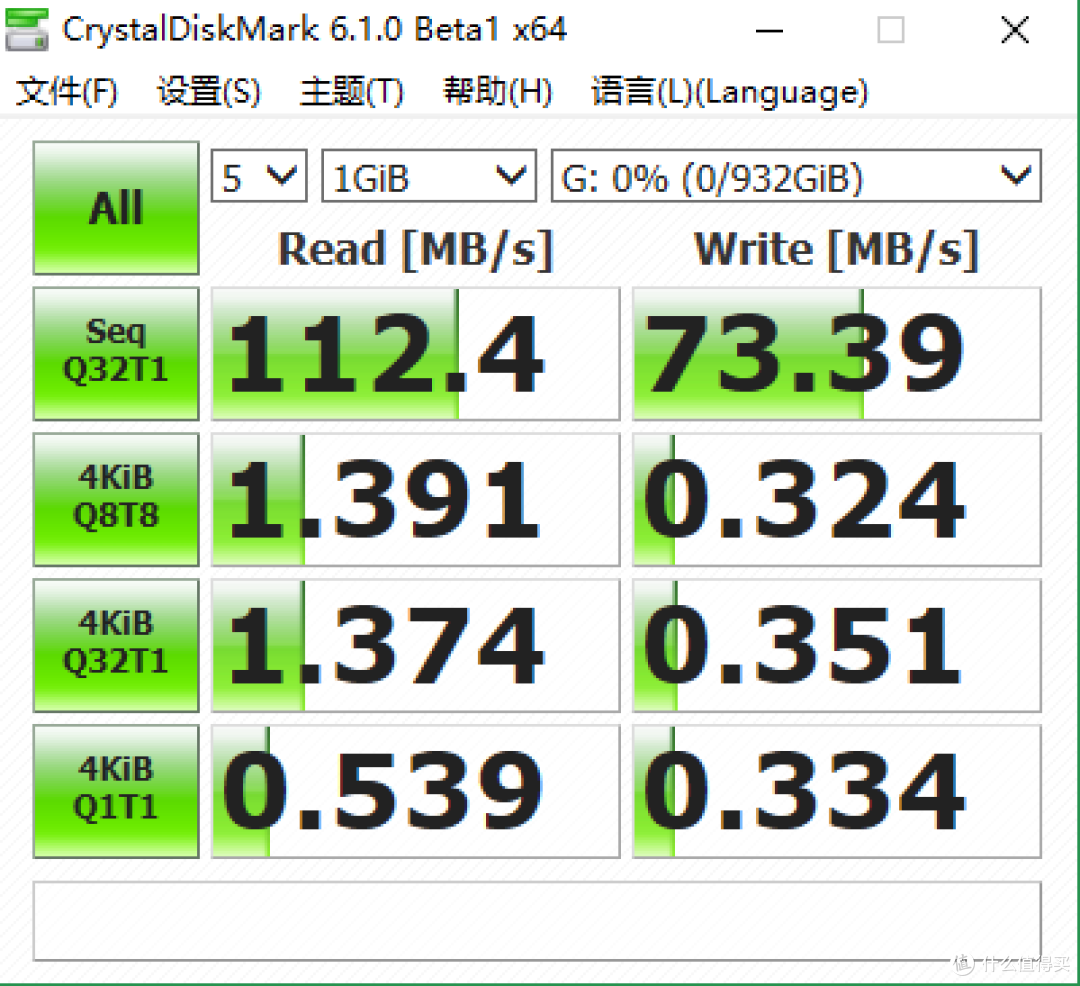Click the CrystalDiskMark app icon in title bar
Screen dimensions: 1080x986
pos(26,29)
